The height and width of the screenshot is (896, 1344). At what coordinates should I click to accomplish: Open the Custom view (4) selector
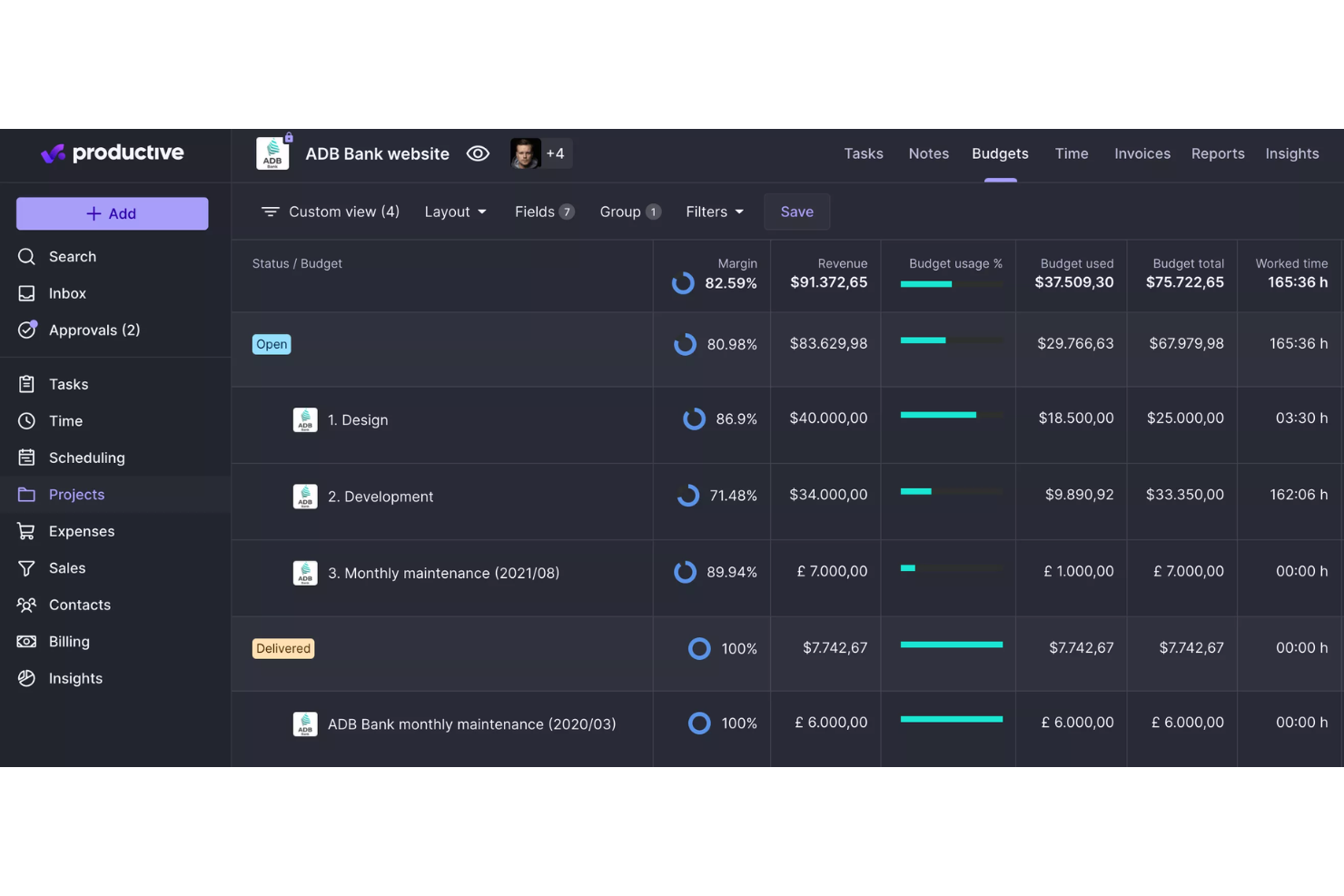(x=331, y=212)
